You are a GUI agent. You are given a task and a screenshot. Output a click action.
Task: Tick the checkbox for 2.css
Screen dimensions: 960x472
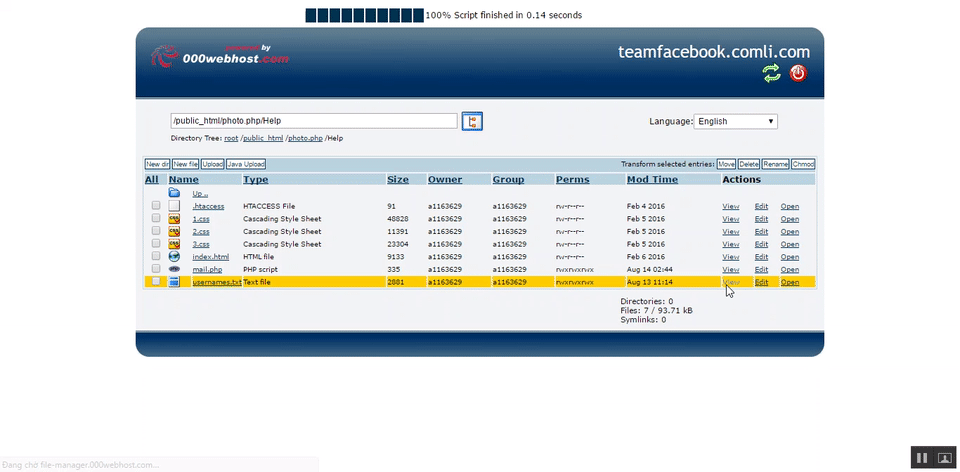156,231
